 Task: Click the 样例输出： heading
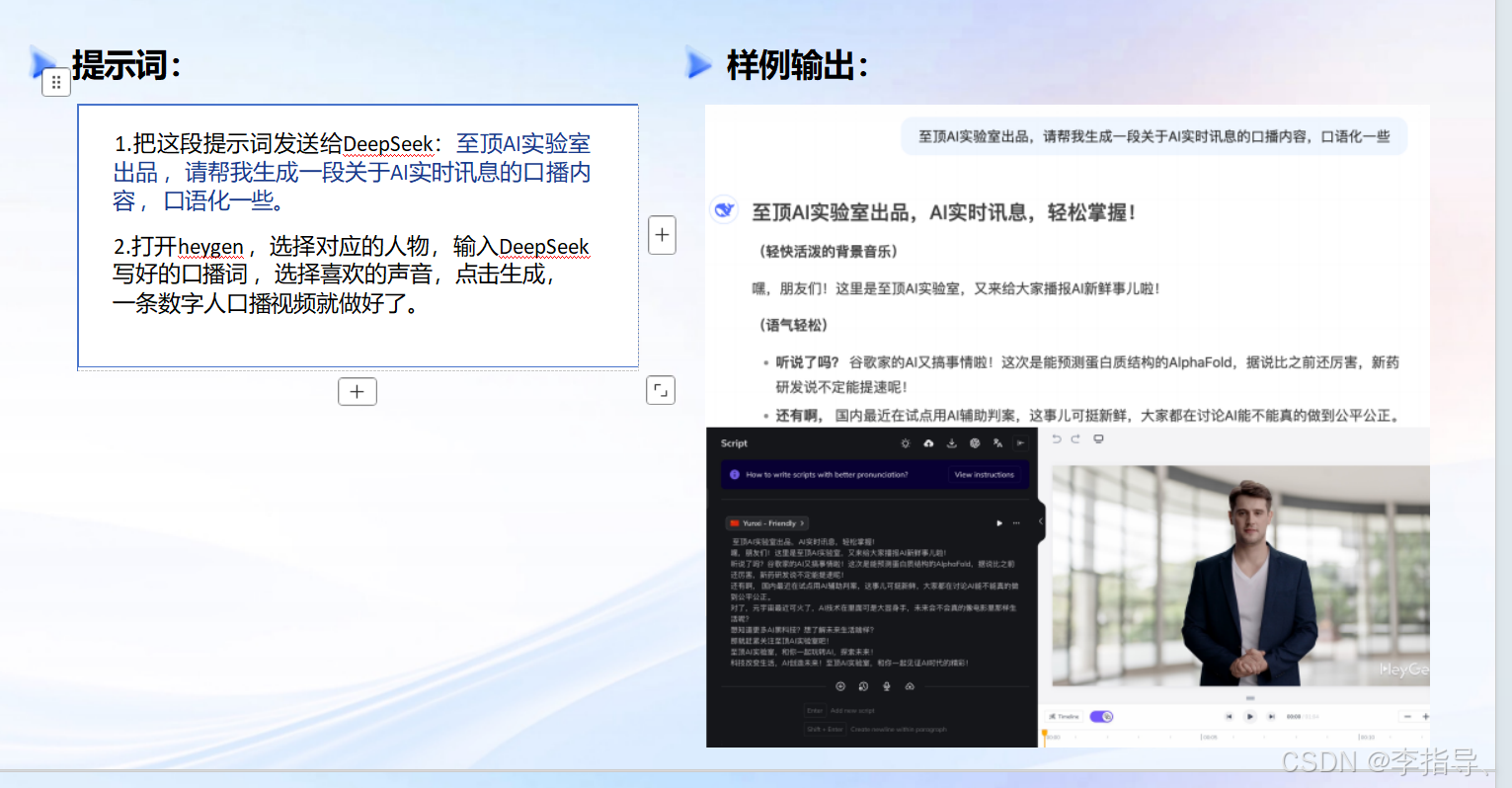[x=797, y=66]
